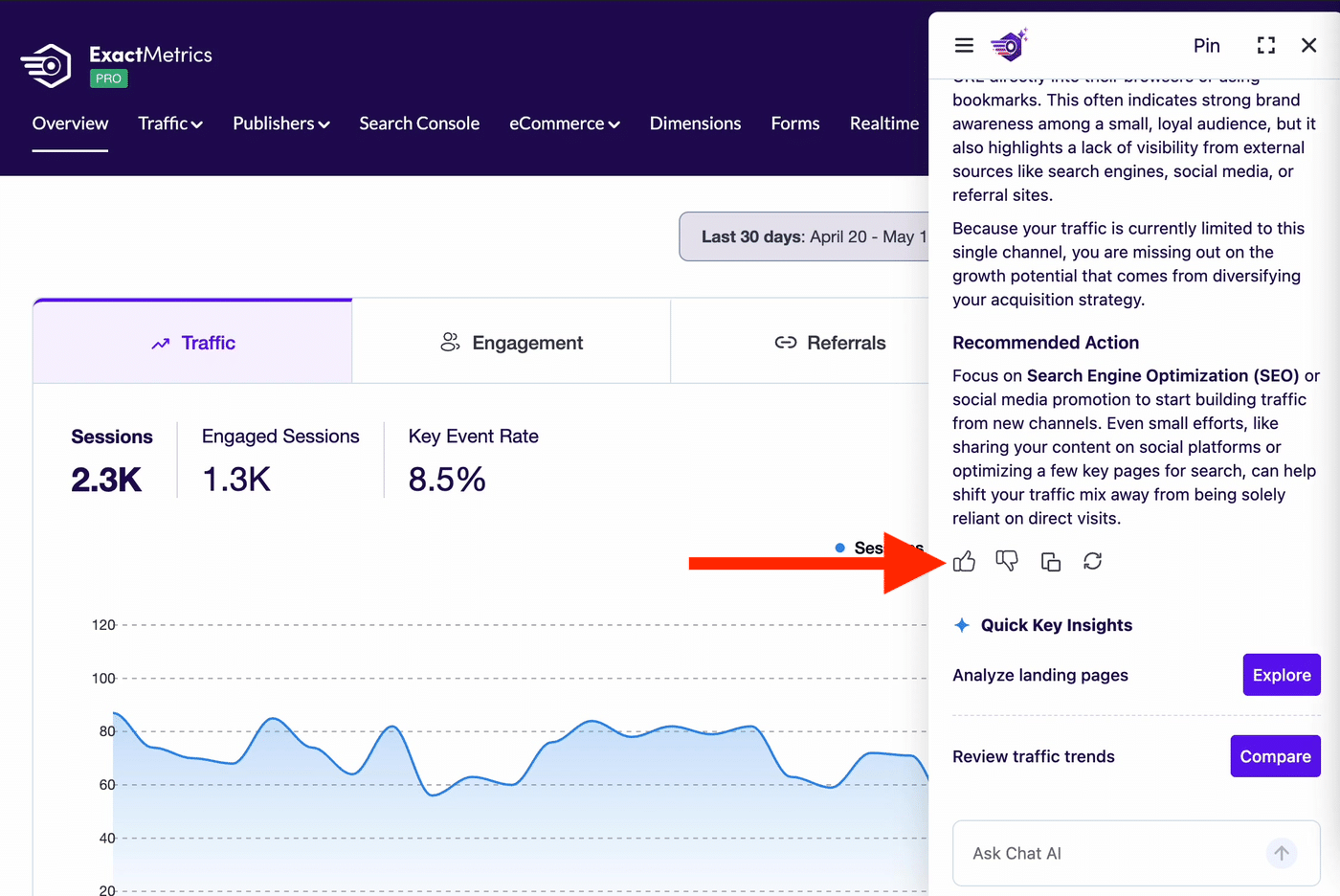Expand chat panel to fullscreen
The height and width of the screenshot is (896, 1340).
coord(1266,45)
